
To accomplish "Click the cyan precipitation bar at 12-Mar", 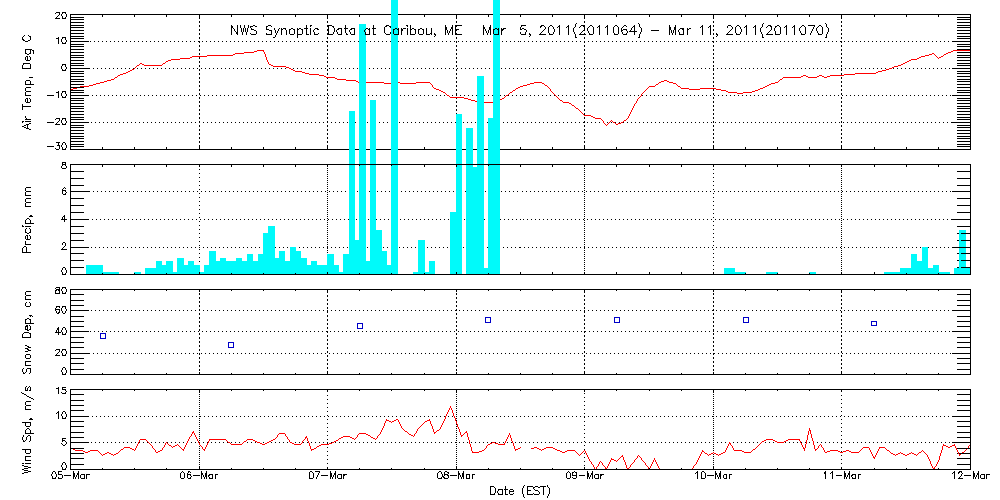I will click(963, 252).
